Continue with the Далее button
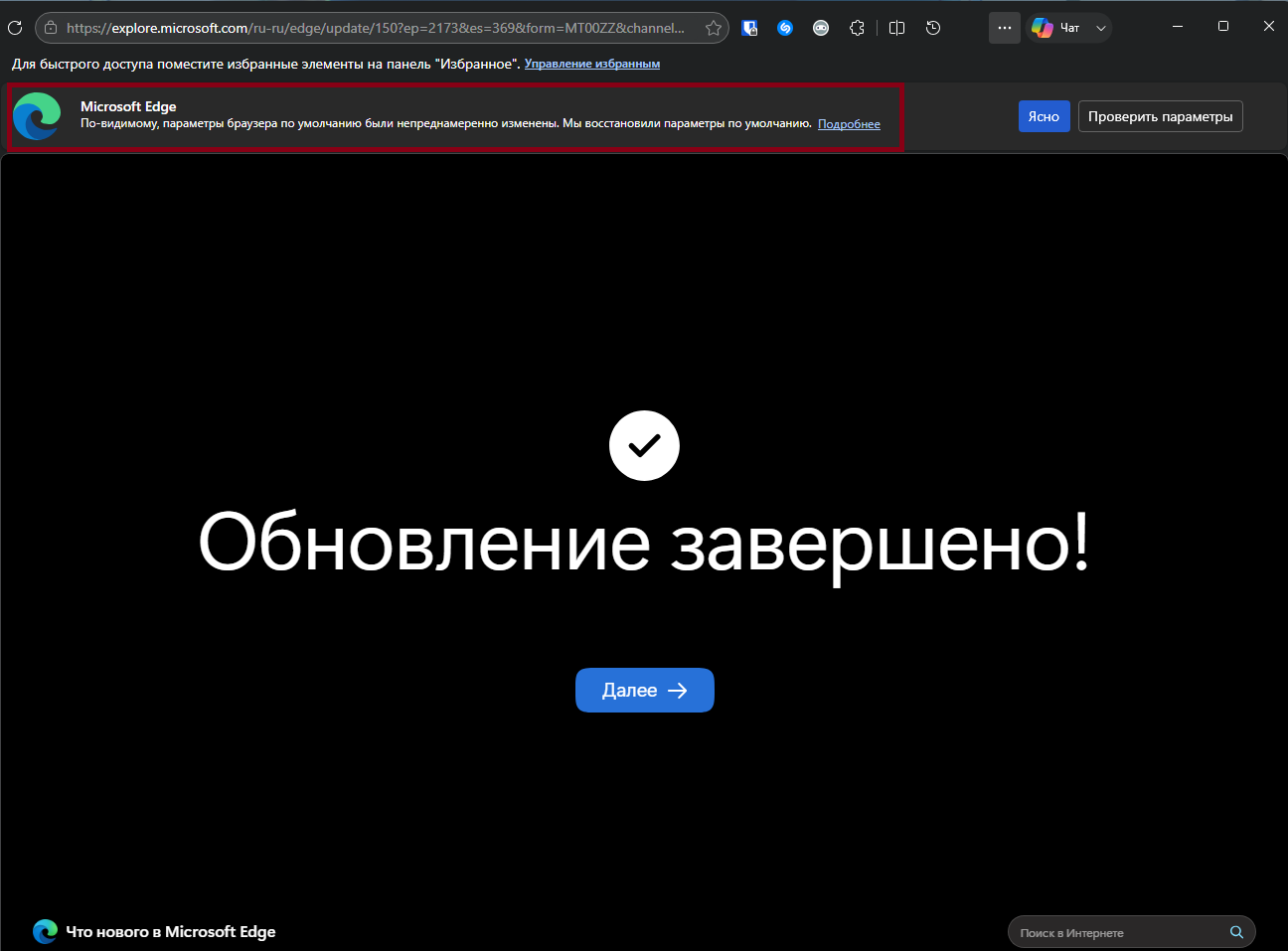This screenshot has width=1288, height=951. pyautogui.click(x=644, y=690)
